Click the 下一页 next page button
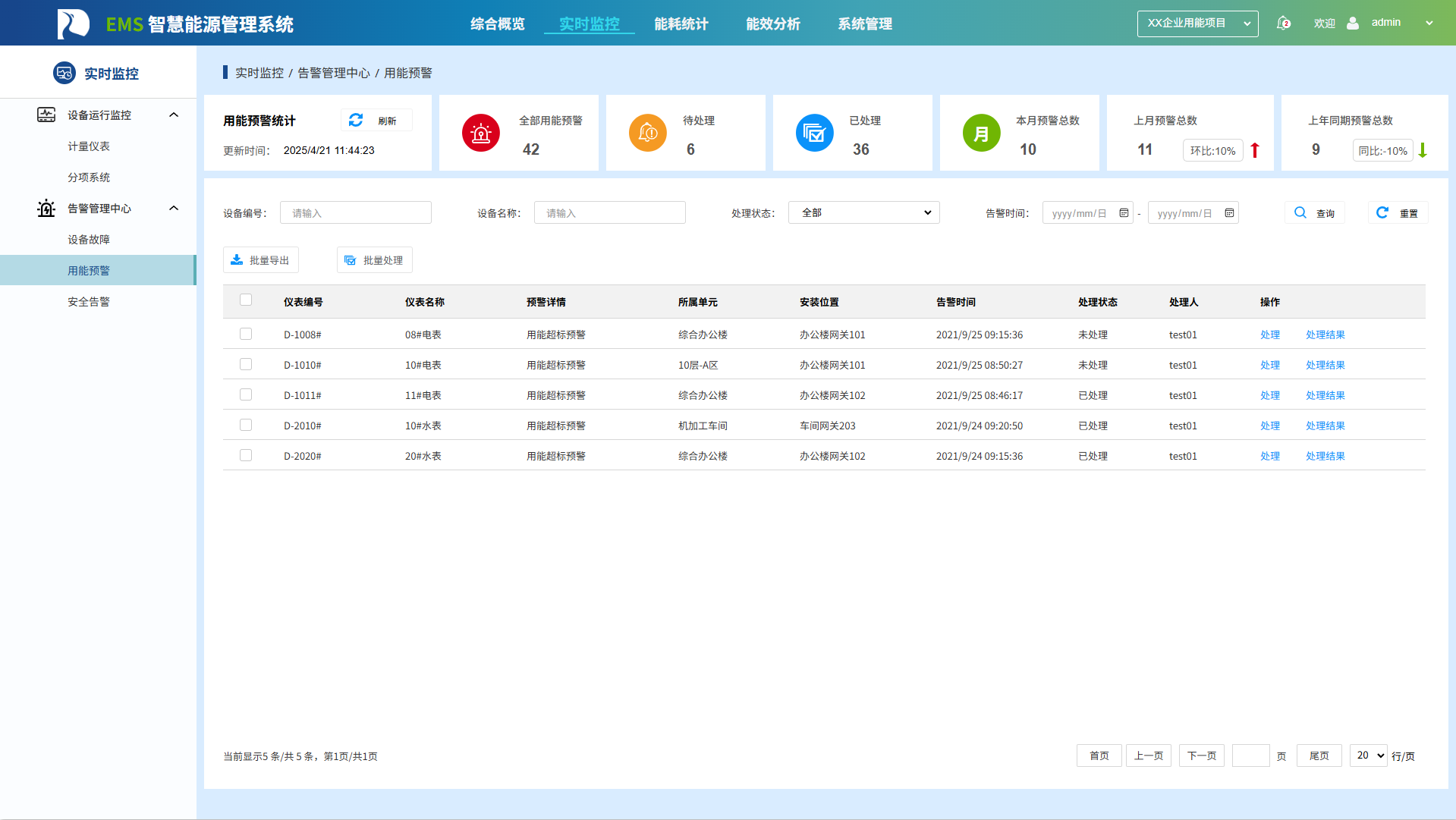Viewport: 1456px width, 820px height. (1202, 756)
